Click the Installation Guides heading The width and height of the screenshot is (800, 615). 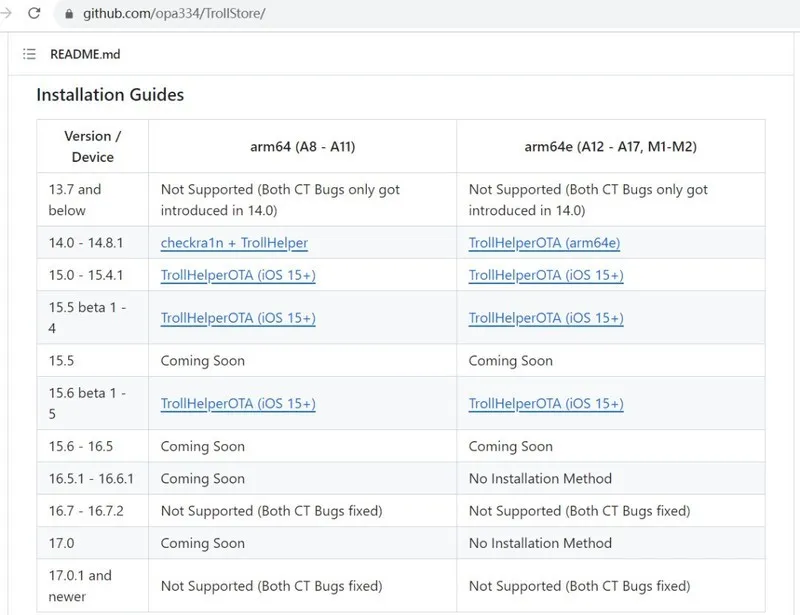tap(110, 95)
